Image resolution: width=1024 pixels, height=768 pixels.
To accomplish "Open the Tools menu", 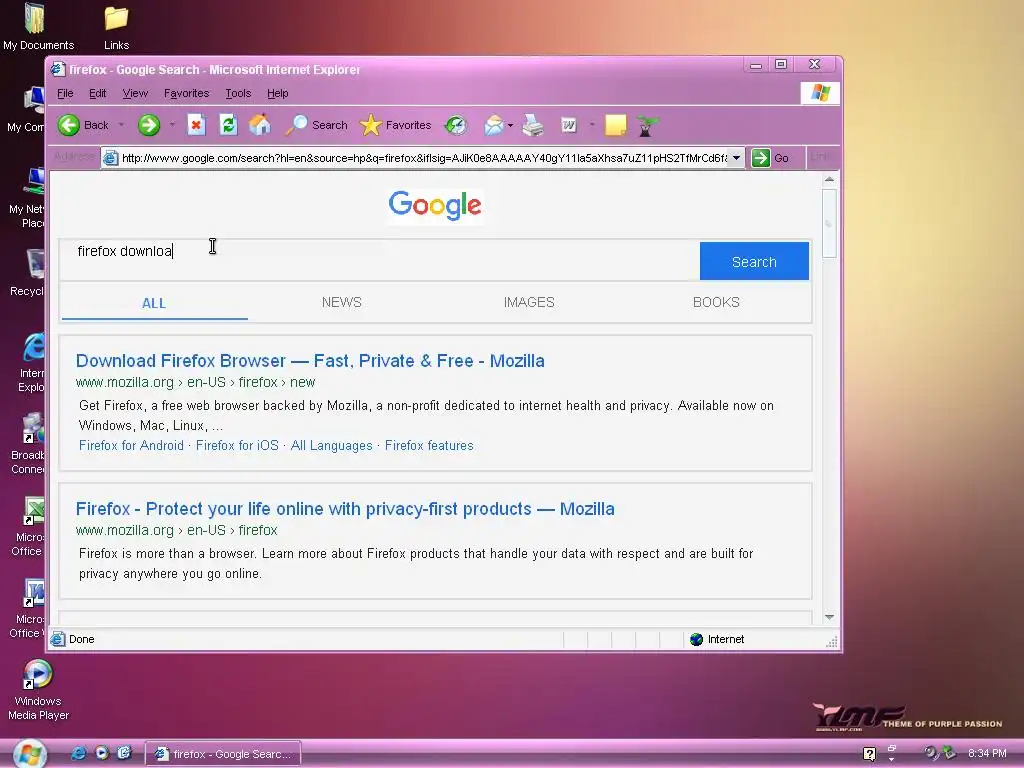I will pyautogui.click(x=238, y=93).
